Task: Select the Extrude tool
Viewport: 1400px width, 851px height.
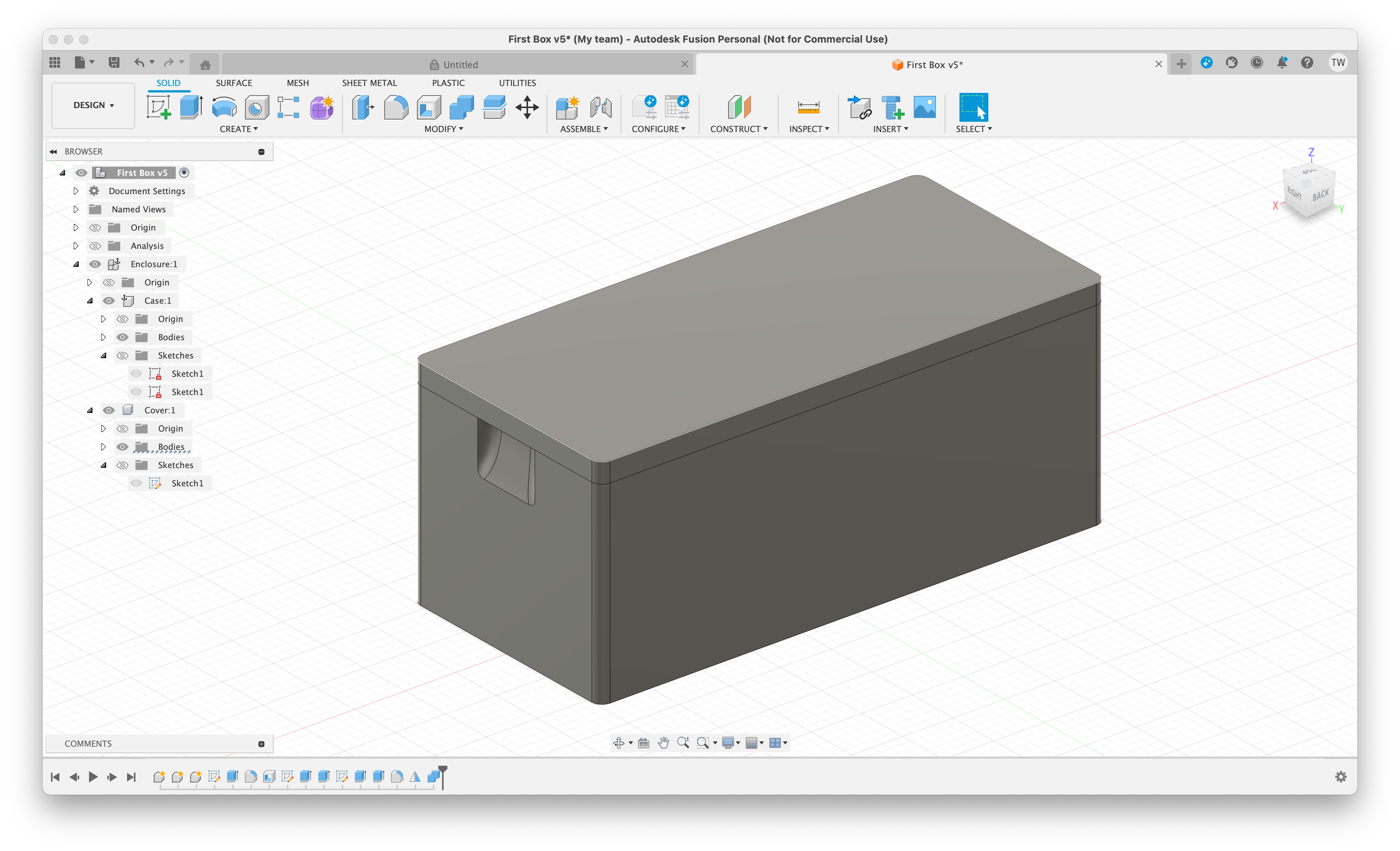Action: click(x=191, y=107)
